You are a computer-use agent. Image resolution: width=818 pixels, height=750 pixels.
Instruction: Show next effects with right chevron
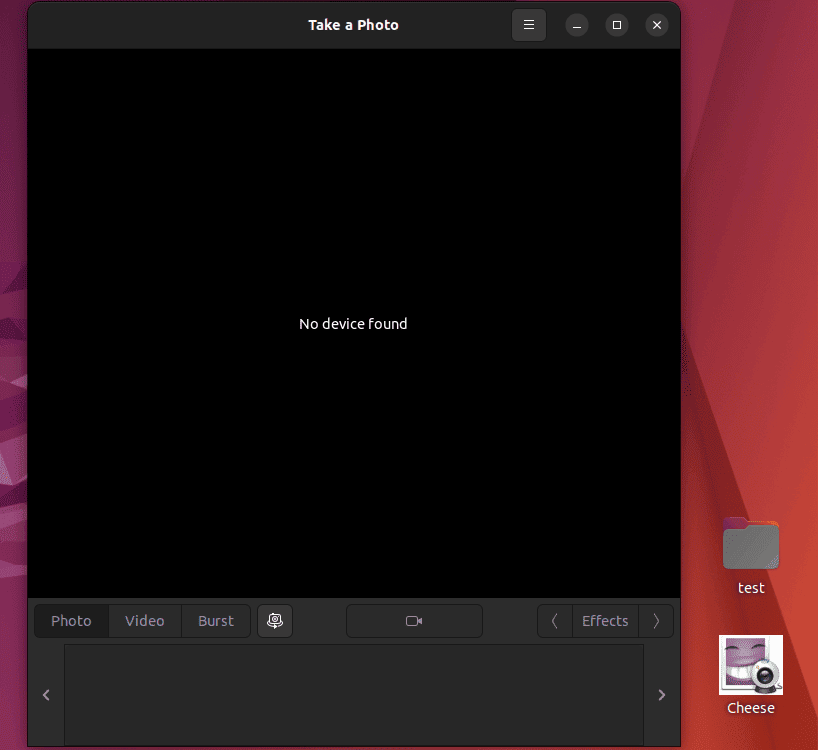pyautogui.click(x=656, y=620)
